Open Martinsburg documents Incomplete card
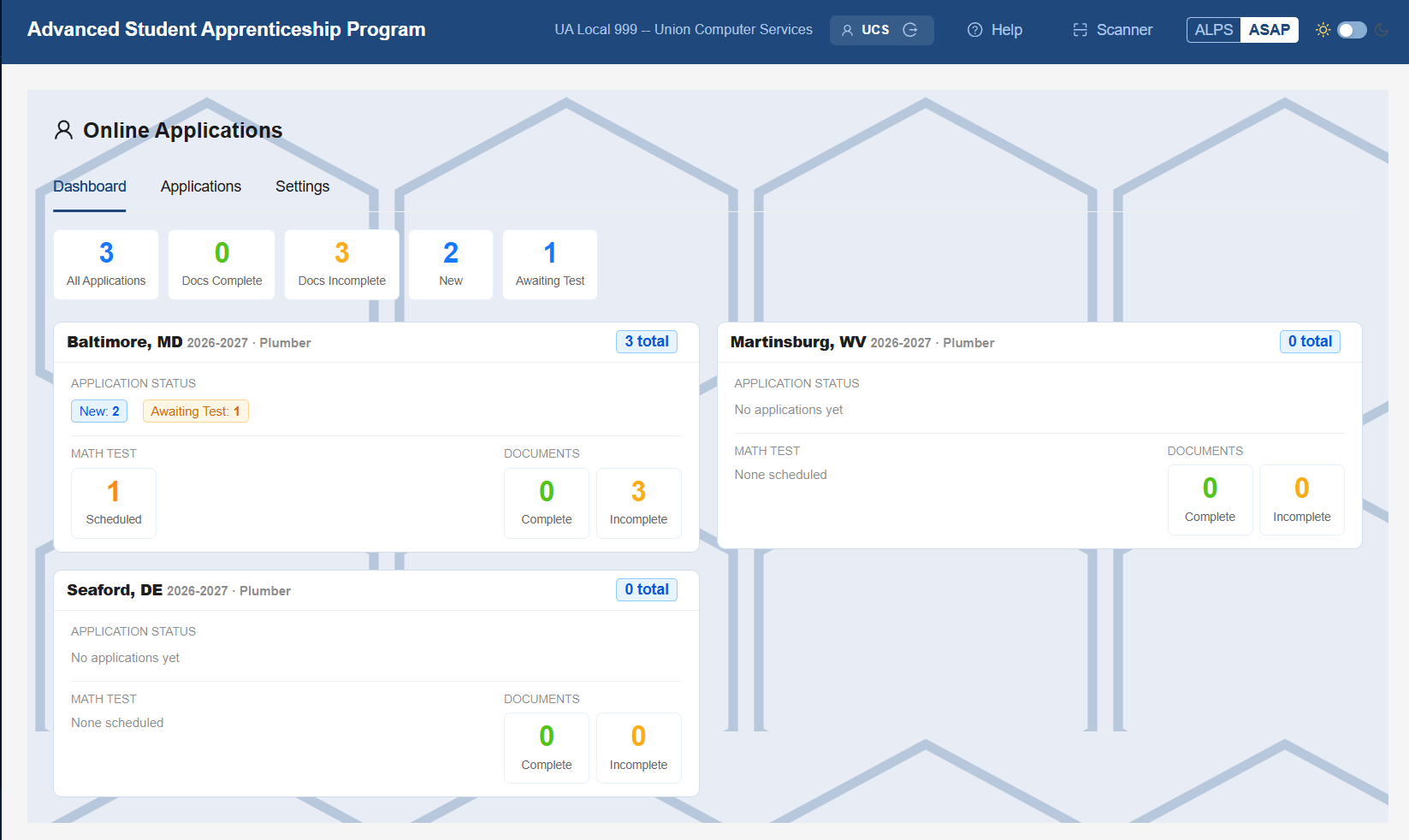 tap(1301, 500)
